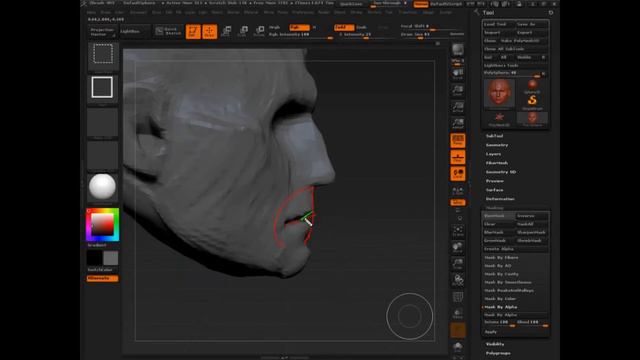Click Mask By Smoothness option
640x360 pixels.
[508, 282]
